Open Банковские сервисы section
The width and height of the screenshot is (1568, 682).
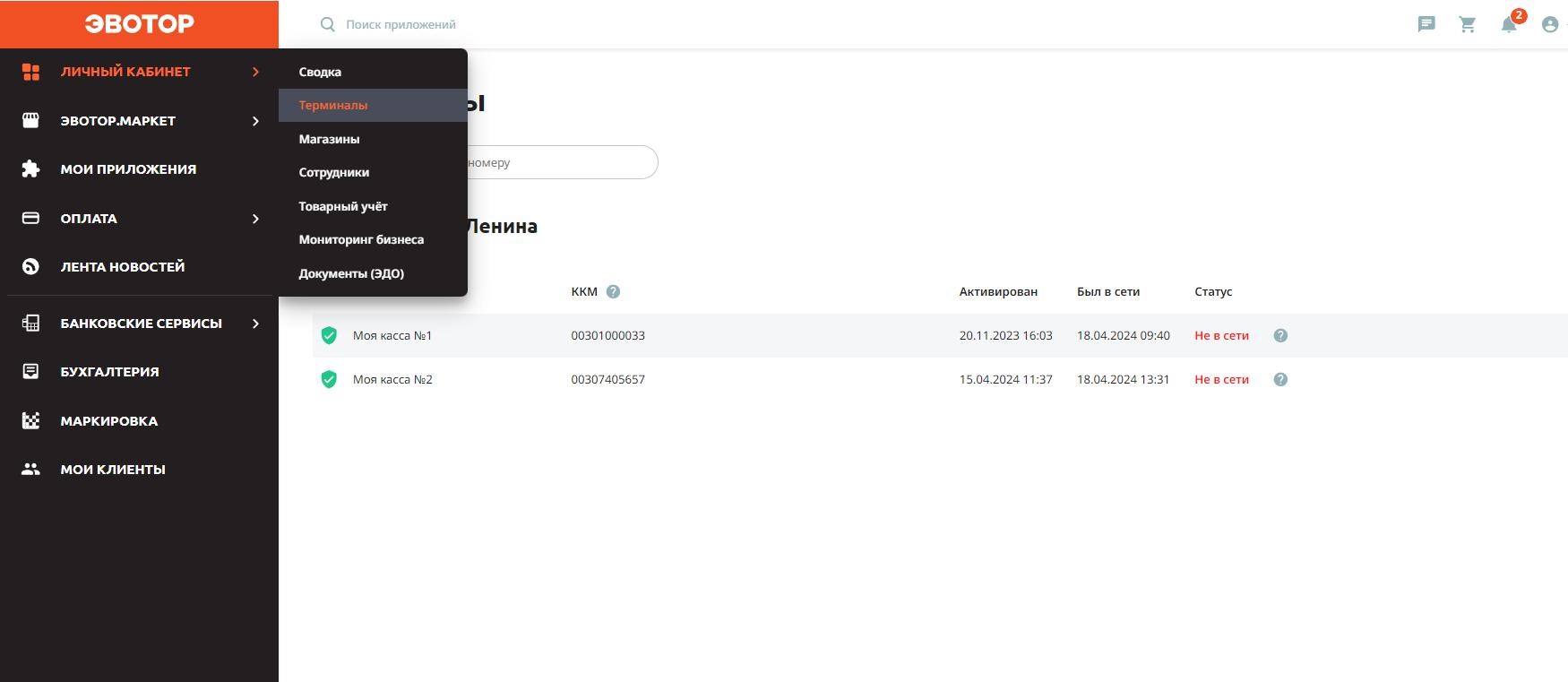click(139, 324)
